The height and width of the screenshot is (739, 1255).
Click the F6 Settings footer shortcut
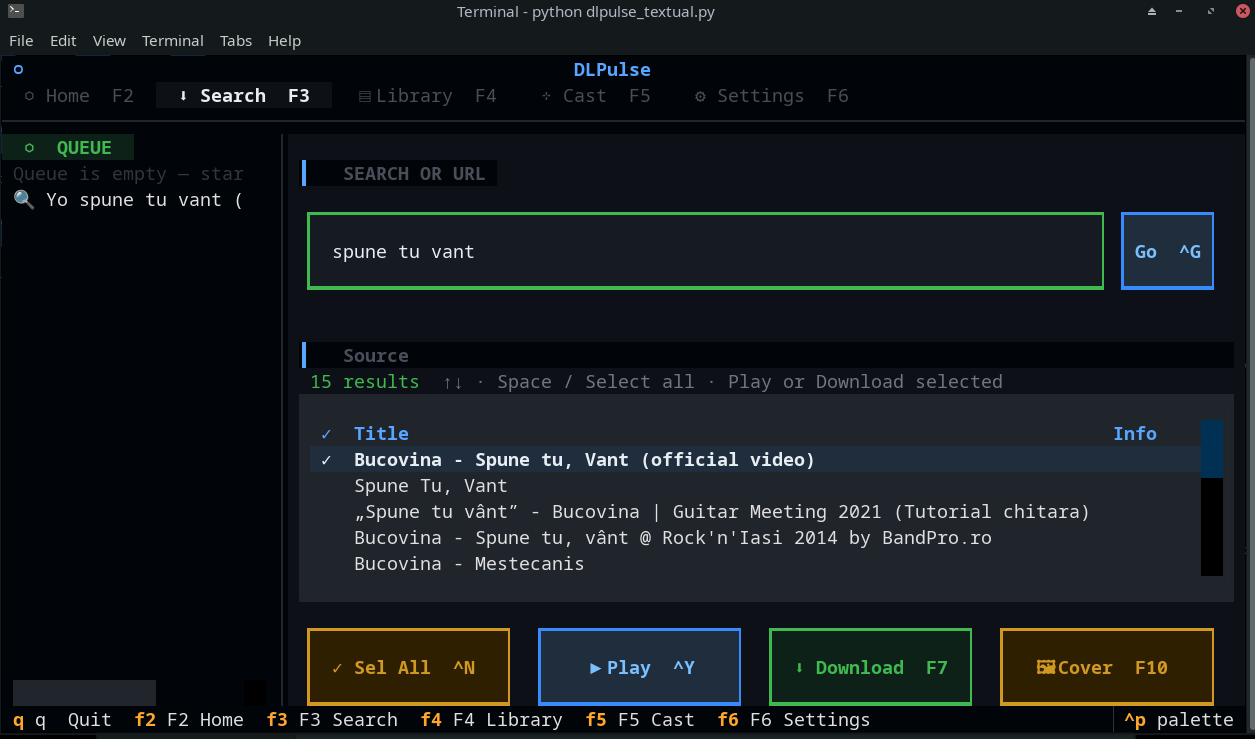tap(794, 720)
